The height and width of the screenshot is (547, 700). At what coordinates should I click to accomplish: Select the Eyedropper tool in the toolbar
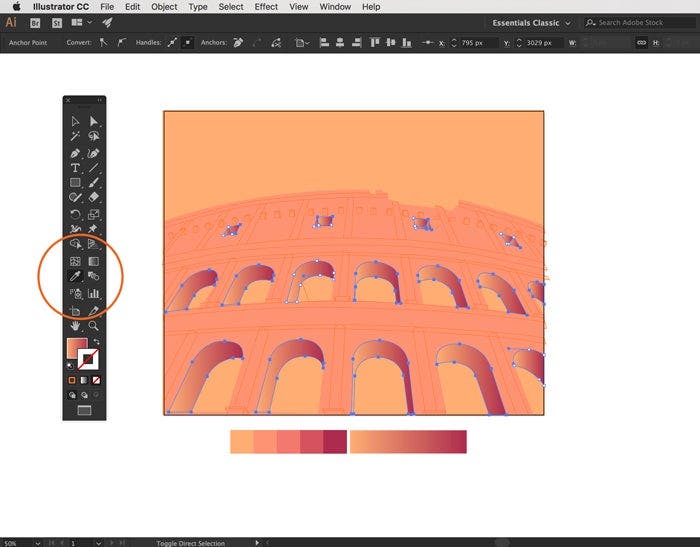75,276
